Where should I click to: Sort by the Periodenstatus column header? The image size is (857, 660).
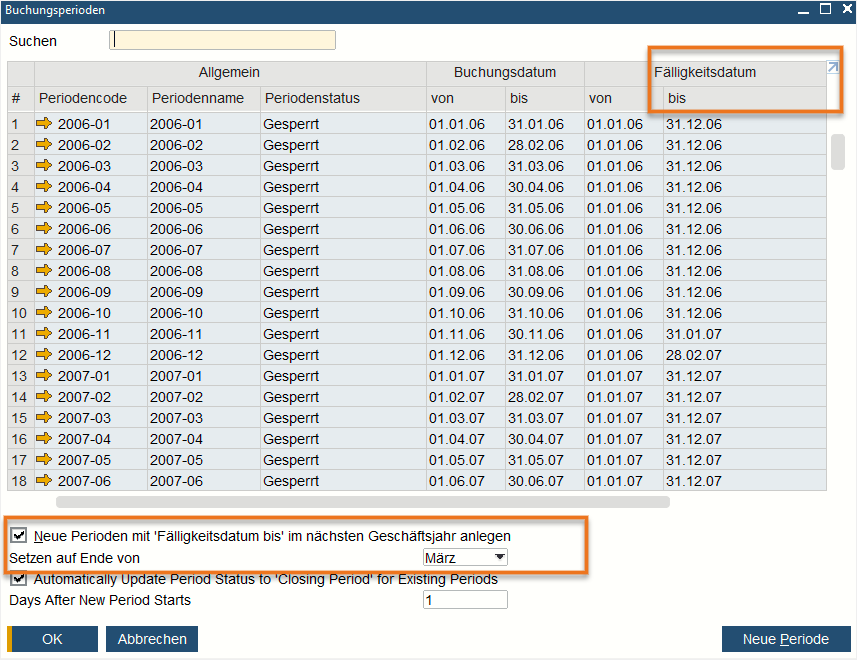311,98
